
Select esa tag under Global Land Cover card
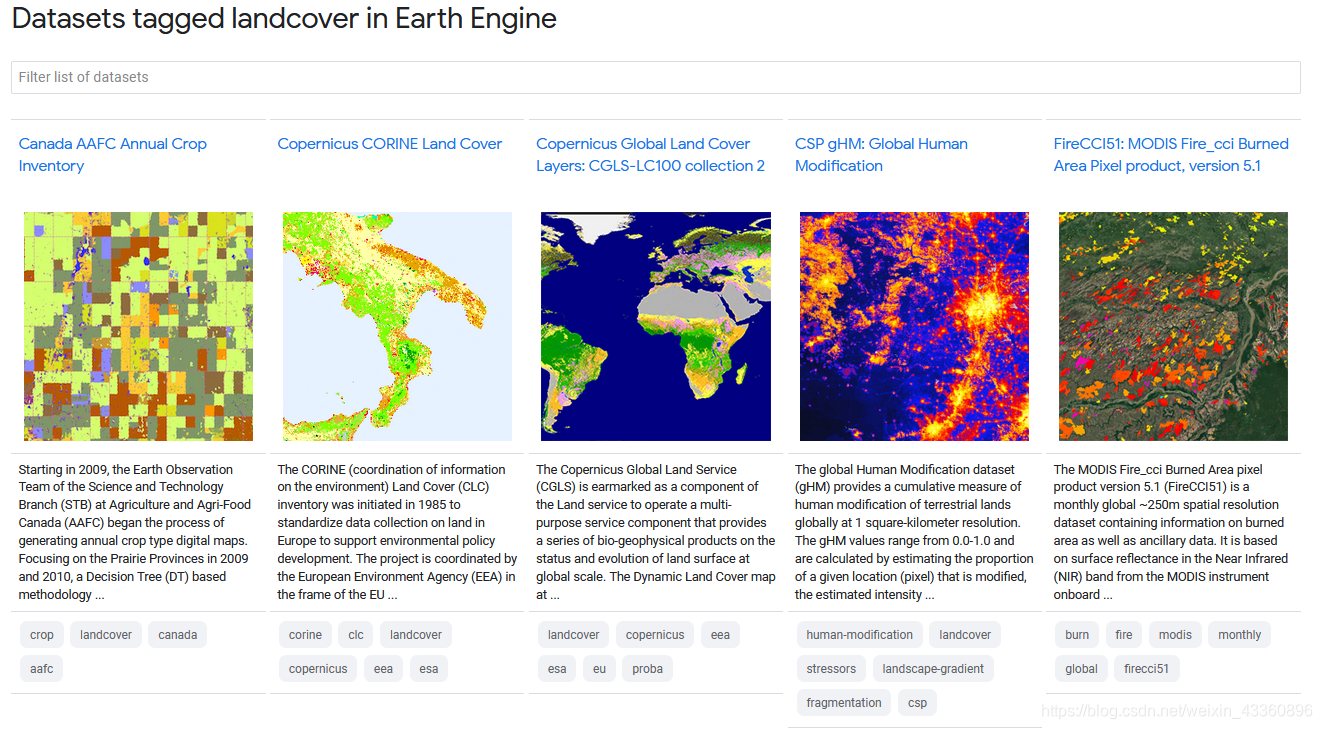[x=557, y=669]
